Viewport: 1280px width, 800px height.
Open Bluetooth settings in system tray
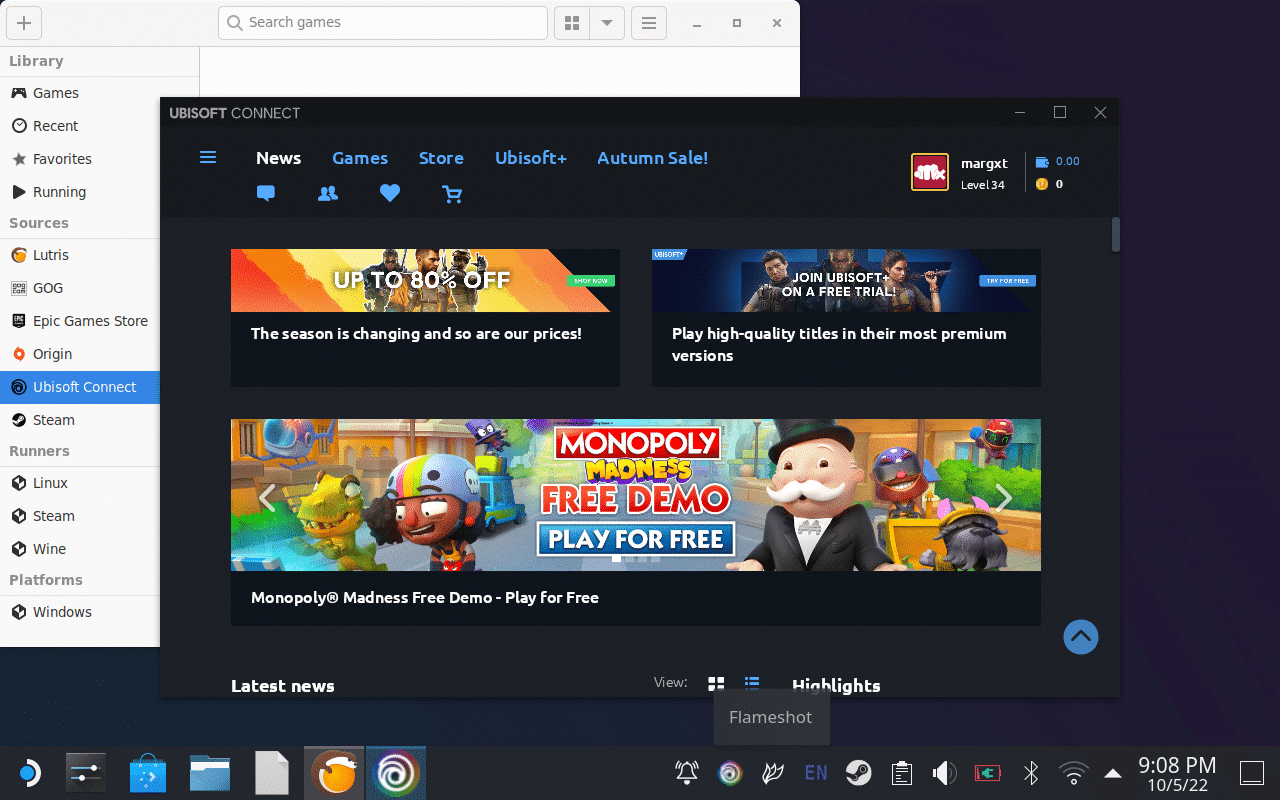(x=1031, y=773)
